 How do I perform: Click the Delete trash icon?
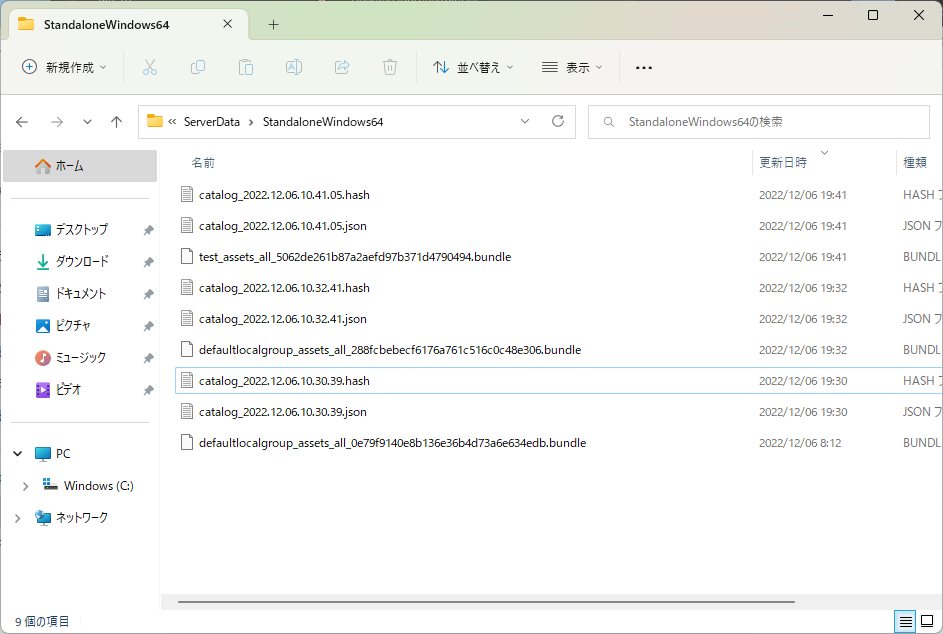[390, 67]
